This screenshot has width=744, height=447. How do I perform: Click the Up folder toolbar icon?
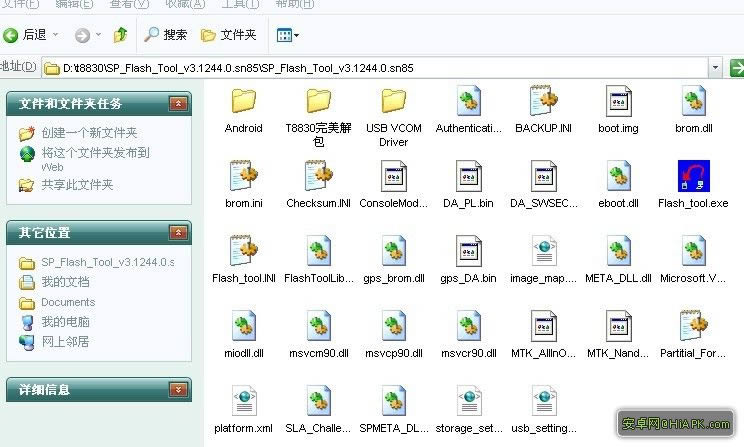pos(120,35)
